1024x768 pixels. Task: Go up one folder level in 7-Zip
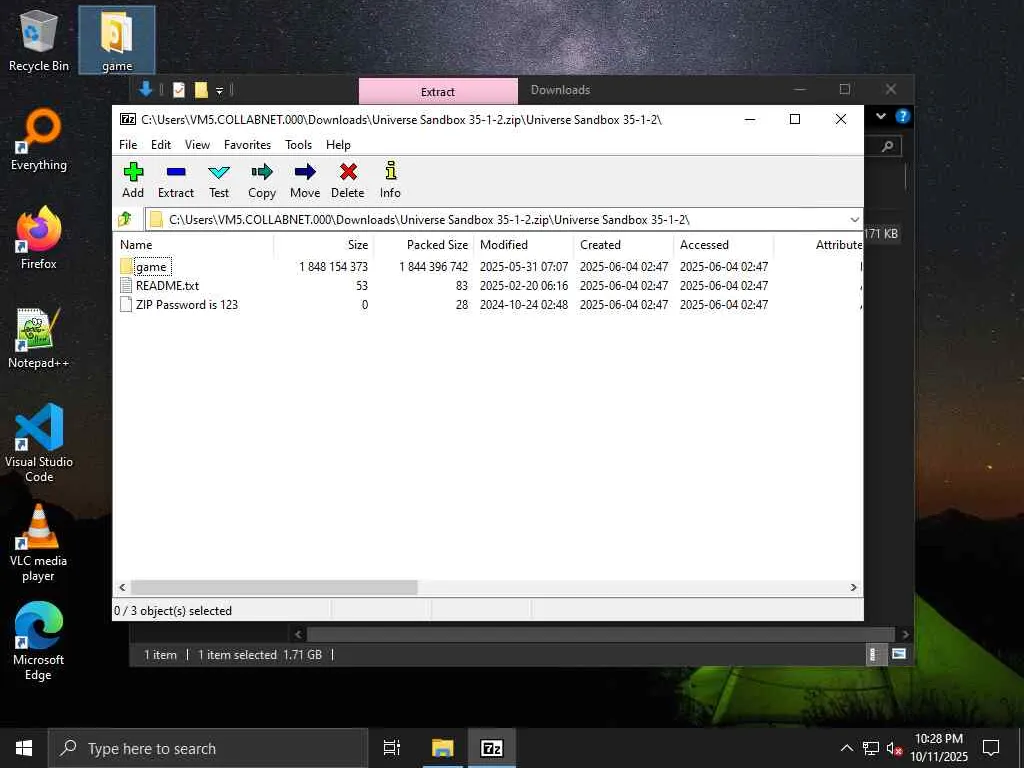coord(125,219)
